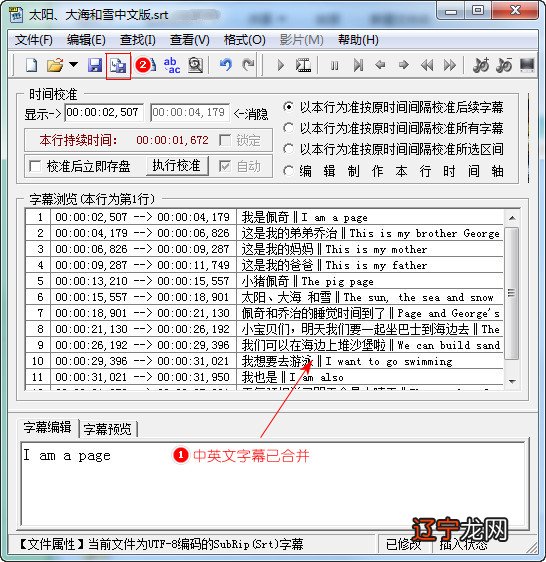Click the music note plus icon
546x562 pixels.
tap(480, 65)
